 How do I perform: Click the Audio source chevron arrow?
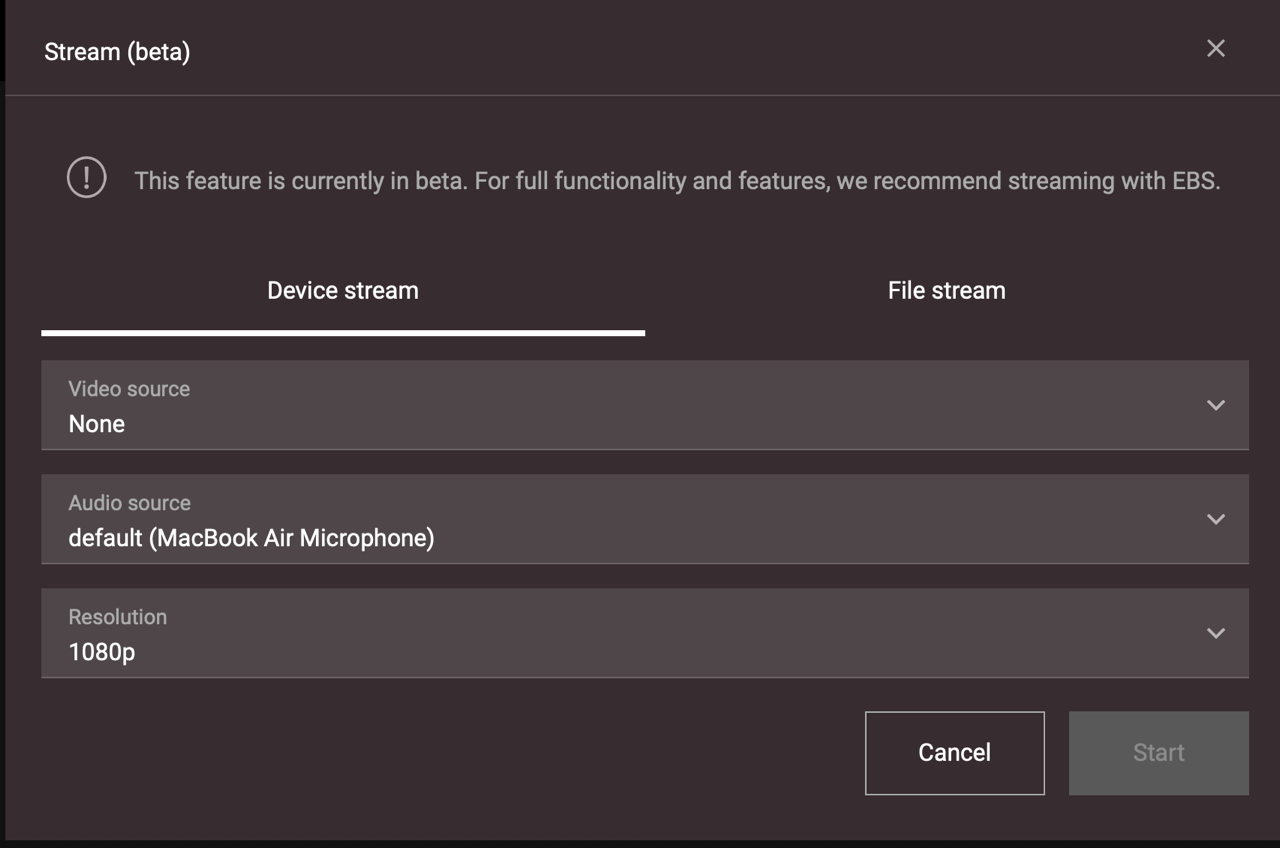[x=1215, y=519]
